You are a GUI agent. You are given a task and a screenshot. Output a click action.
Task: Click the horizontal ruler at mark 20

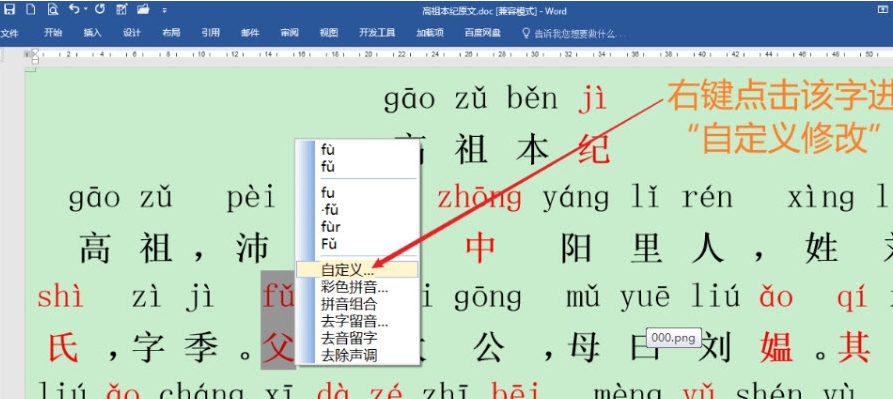(368, 55)
